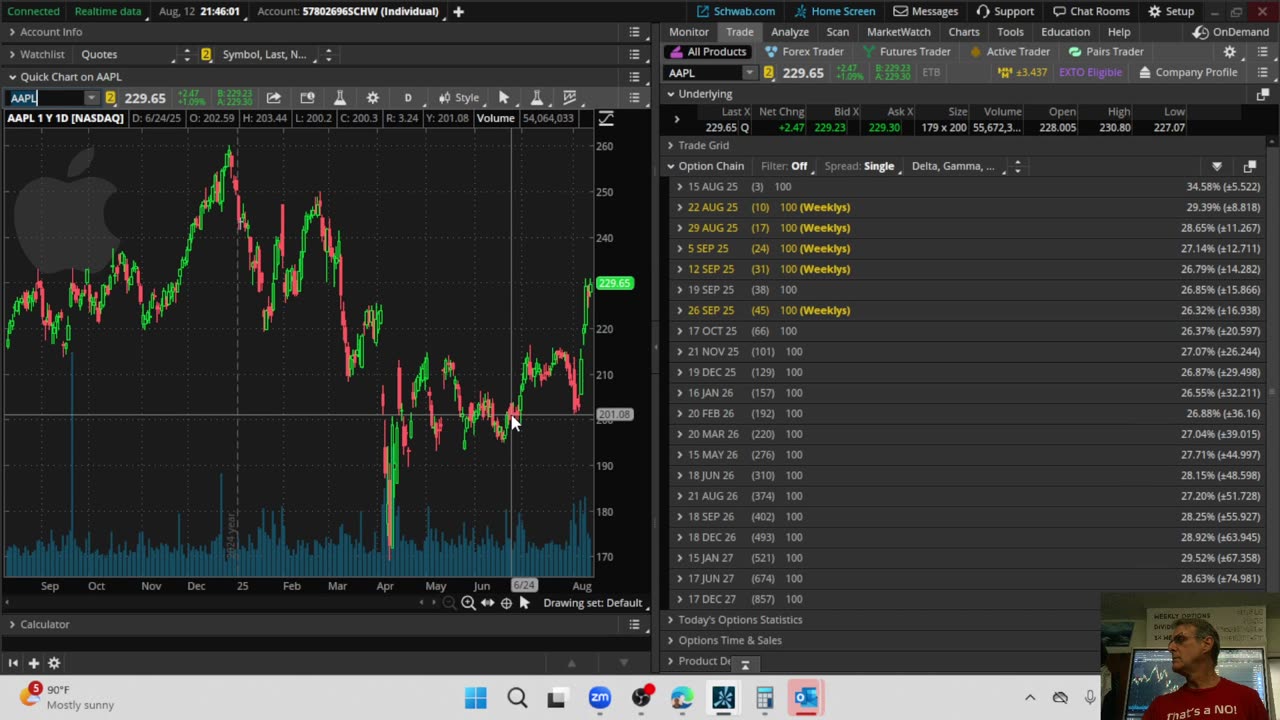The width and height of the screenshot is (1280, 720).
Task: Open Microsoft Edge from the taskbar
Action: [682, 698]
